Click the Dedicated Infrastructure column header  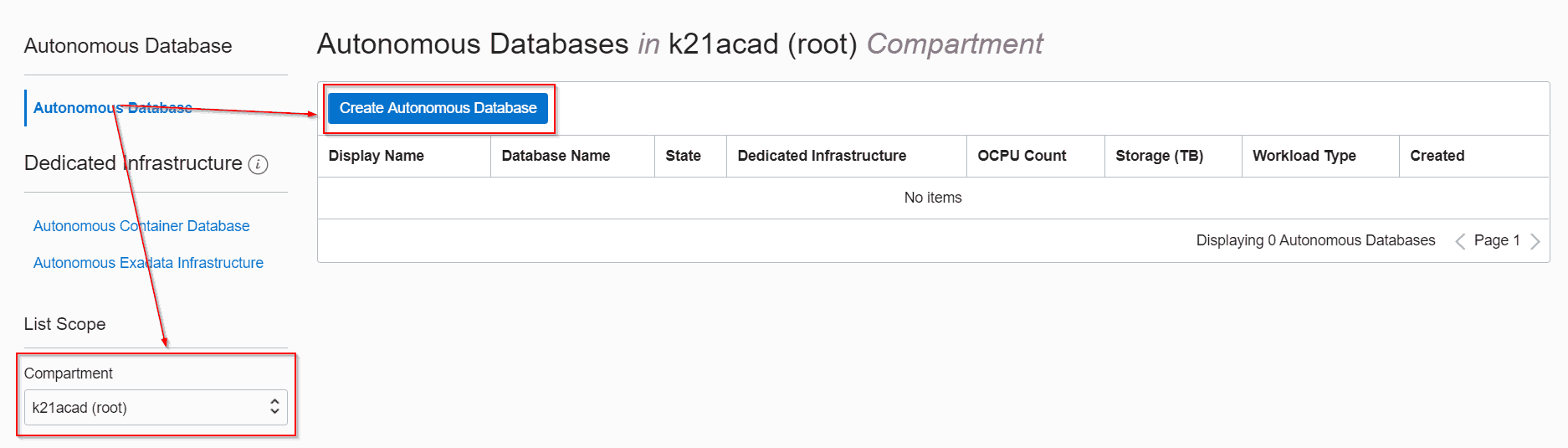(x=822, y=156)
